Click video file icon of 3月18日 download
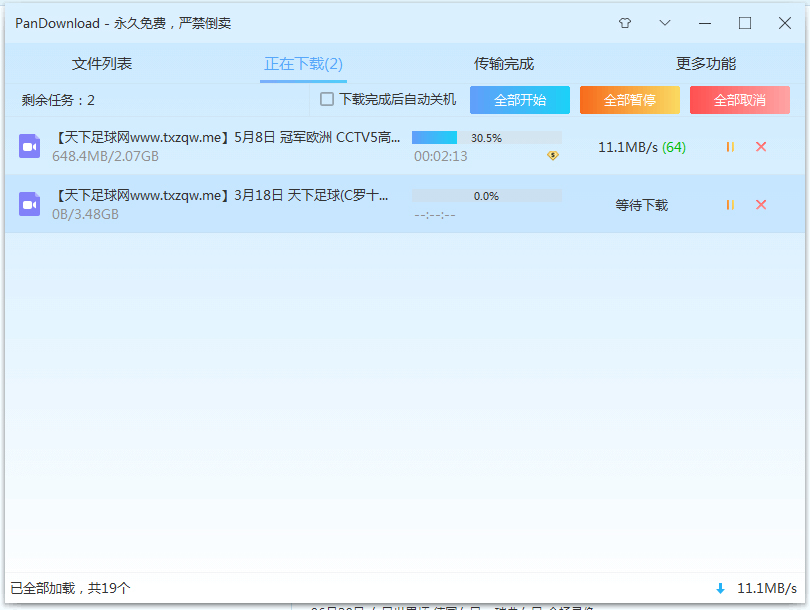810x610 pixels. click(29, 204)
